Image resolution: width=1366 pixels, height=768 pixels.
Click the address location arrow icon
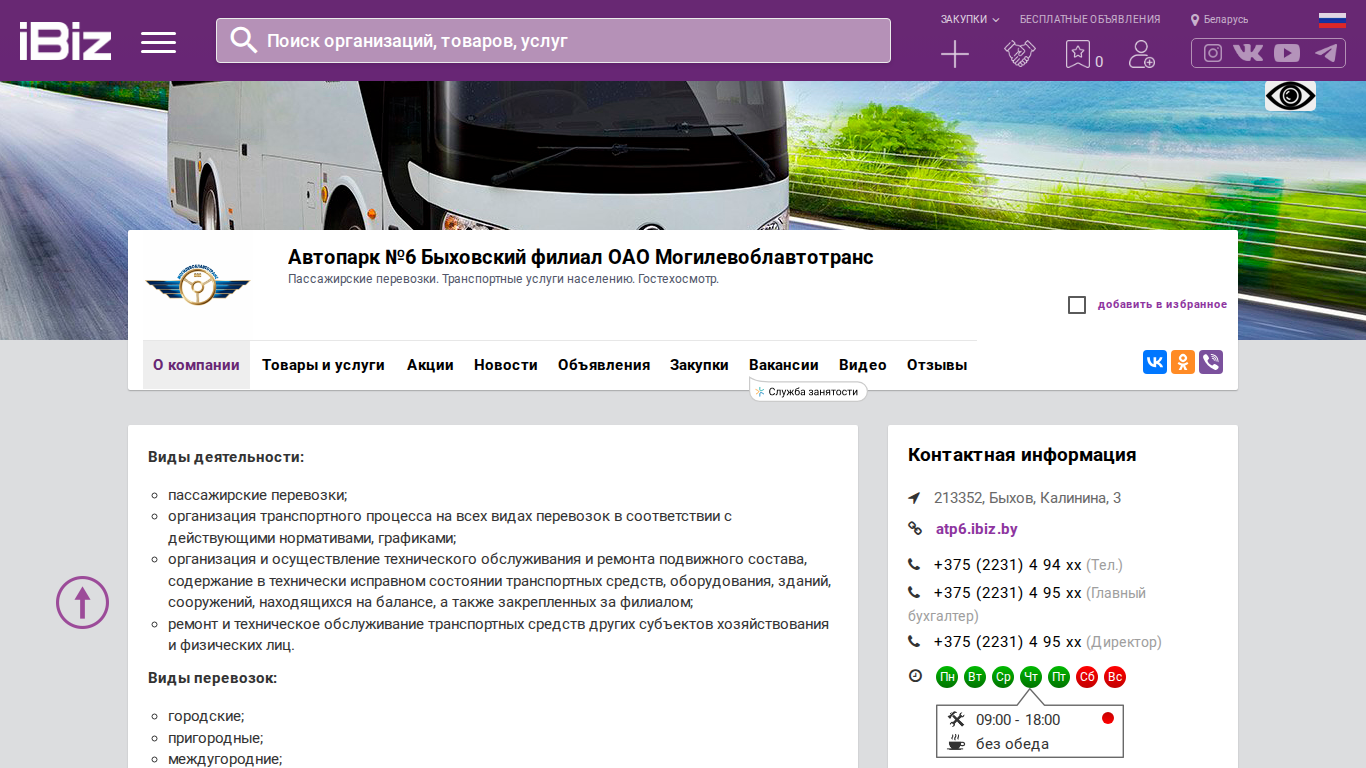coord(914,498)
